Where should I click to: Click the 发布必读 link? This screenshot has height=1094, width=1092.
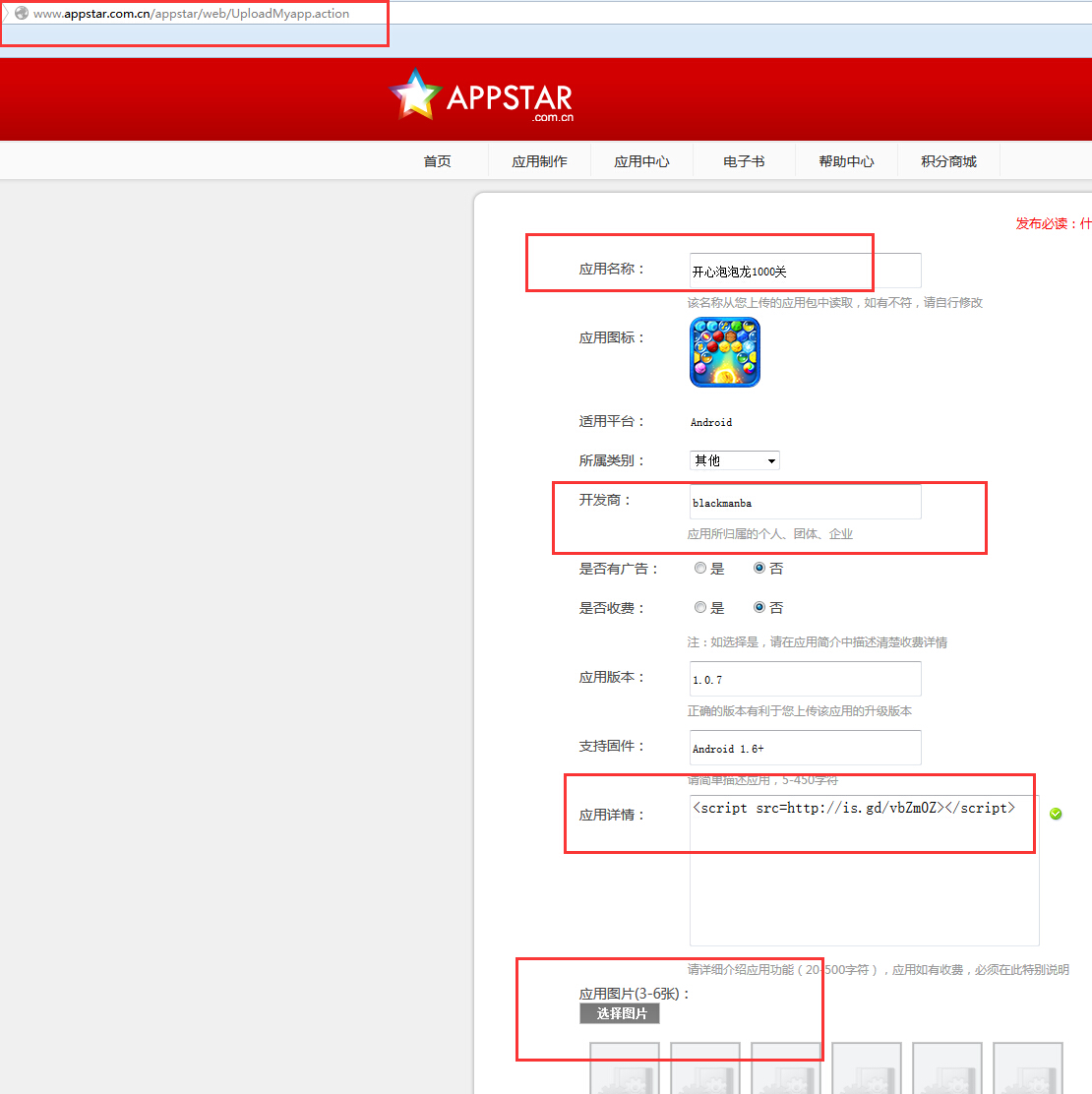pyautogui.click(x=1053, y=223)
